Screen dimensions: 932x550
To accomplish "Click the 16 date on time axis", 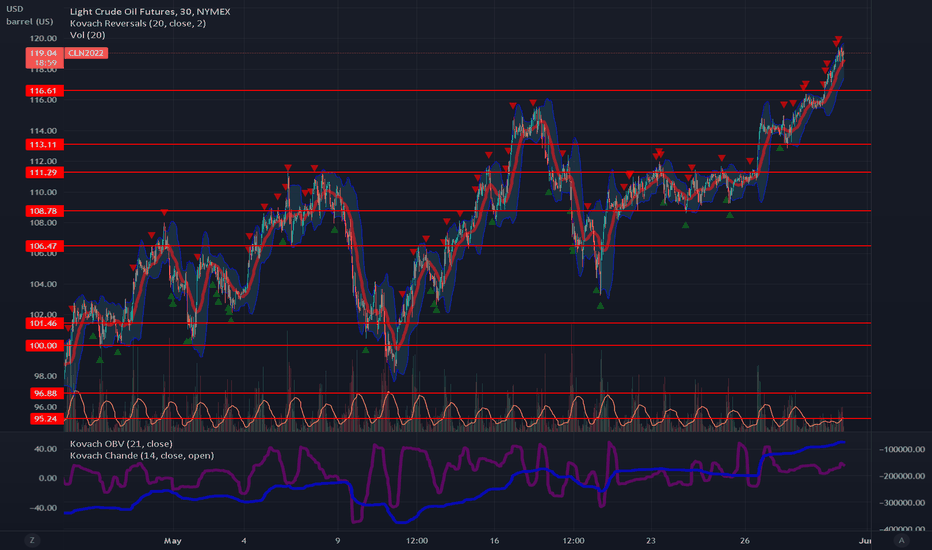I will (495, 540).
